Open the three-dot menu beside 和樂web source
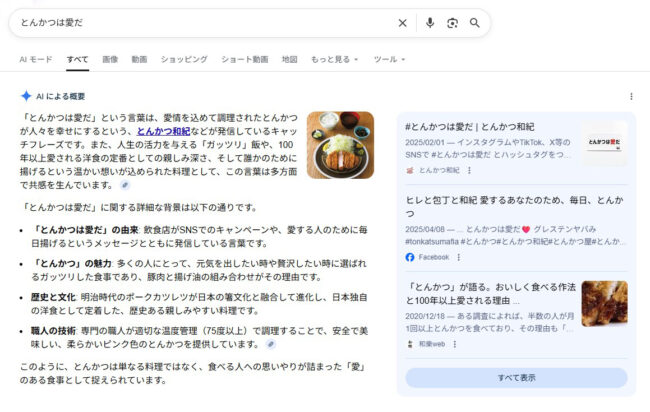 pyautogui.click(x=455, y=344)
